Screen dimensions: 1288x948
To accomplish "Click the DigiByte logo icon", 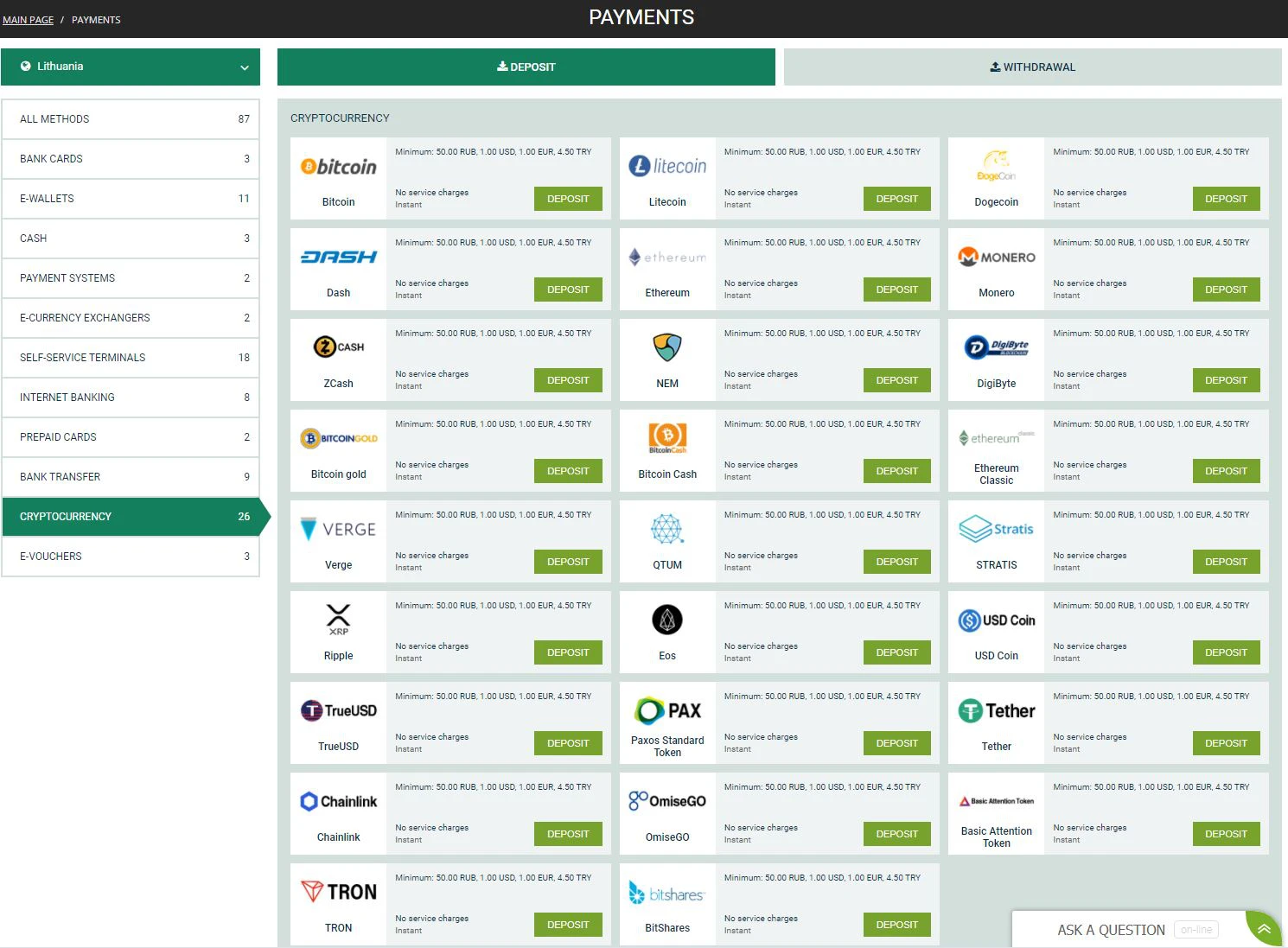I will [997, 347].
